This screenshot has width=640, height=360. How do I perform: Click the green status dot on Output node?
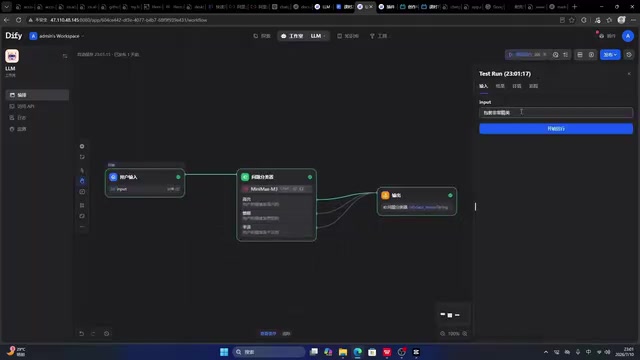[450, 196]
